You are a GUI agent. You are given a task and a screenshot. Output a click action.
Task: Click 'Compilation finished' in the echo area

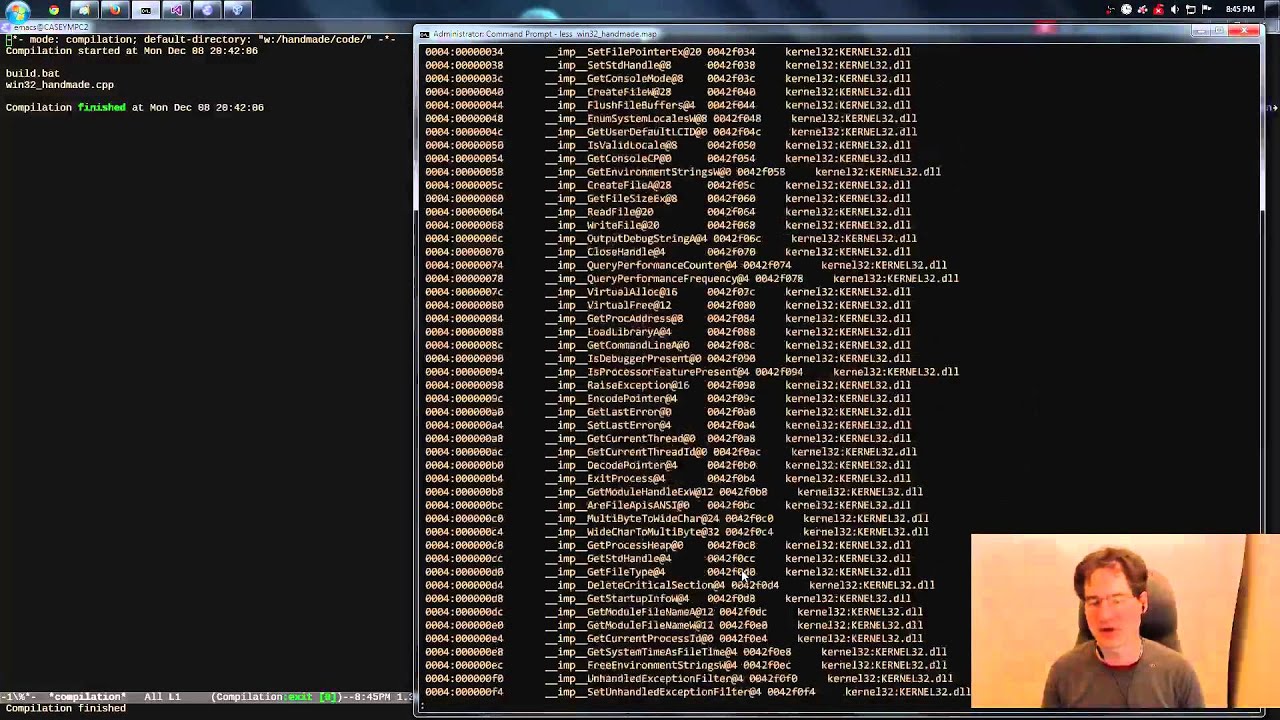click(x=65, y=708)
